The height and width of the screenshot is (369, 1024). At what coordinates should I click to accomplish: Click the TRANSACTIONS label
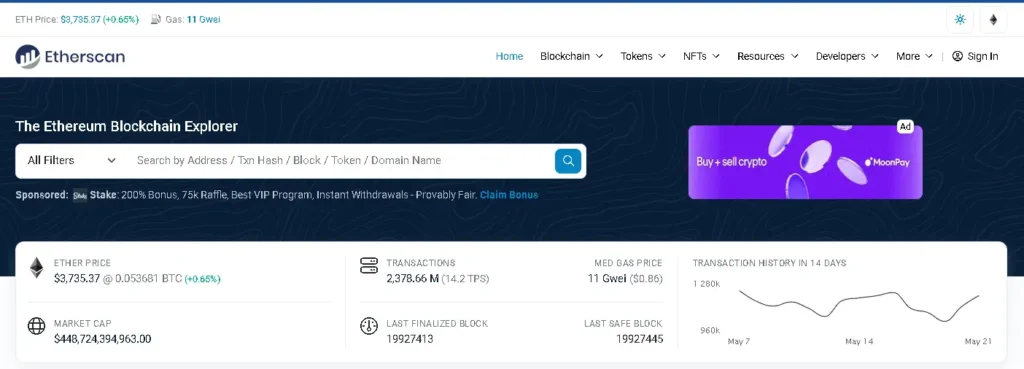coord(421,263)
